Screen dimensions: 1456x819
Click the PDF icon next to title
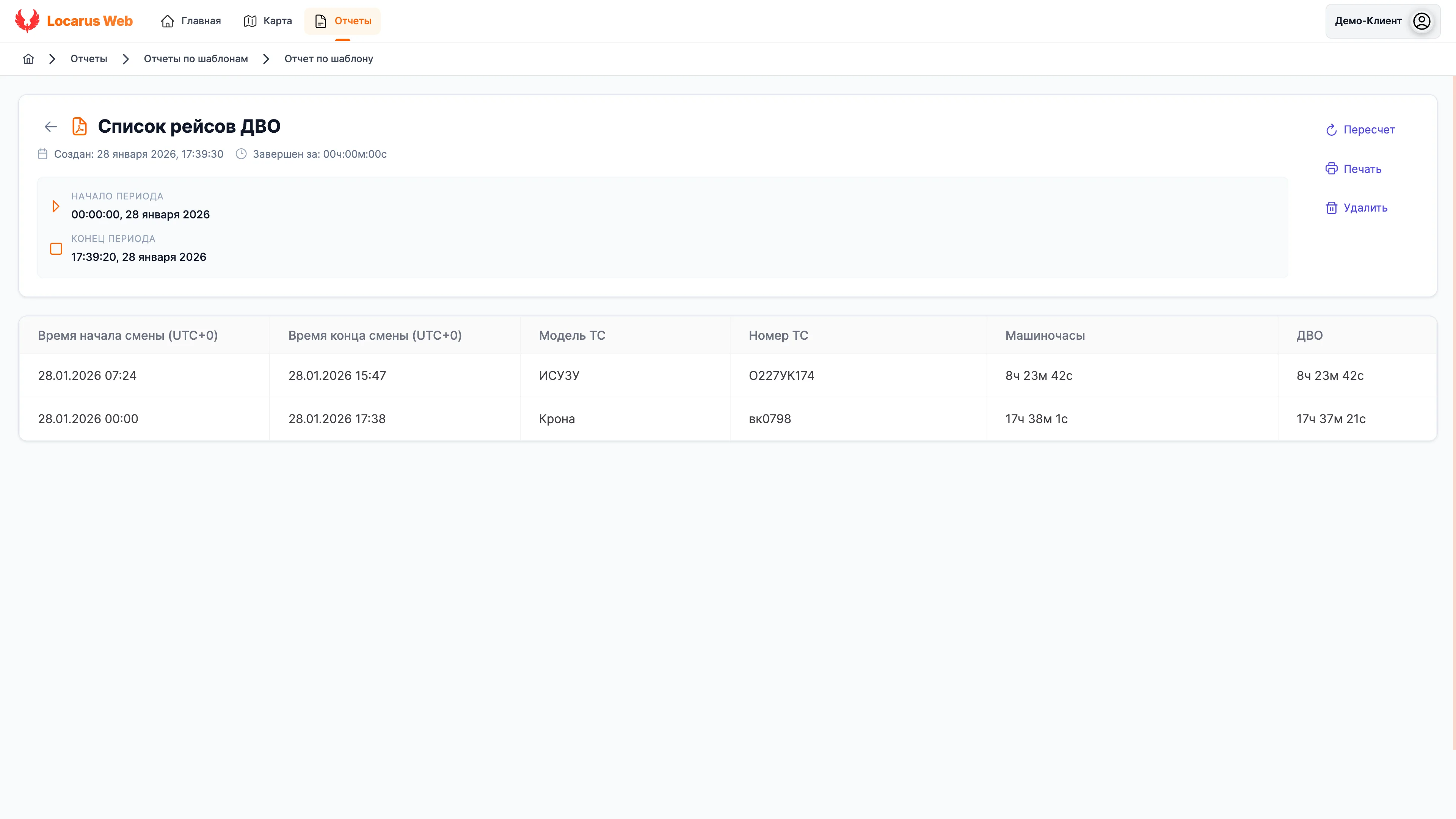click(x=80, y=127)
